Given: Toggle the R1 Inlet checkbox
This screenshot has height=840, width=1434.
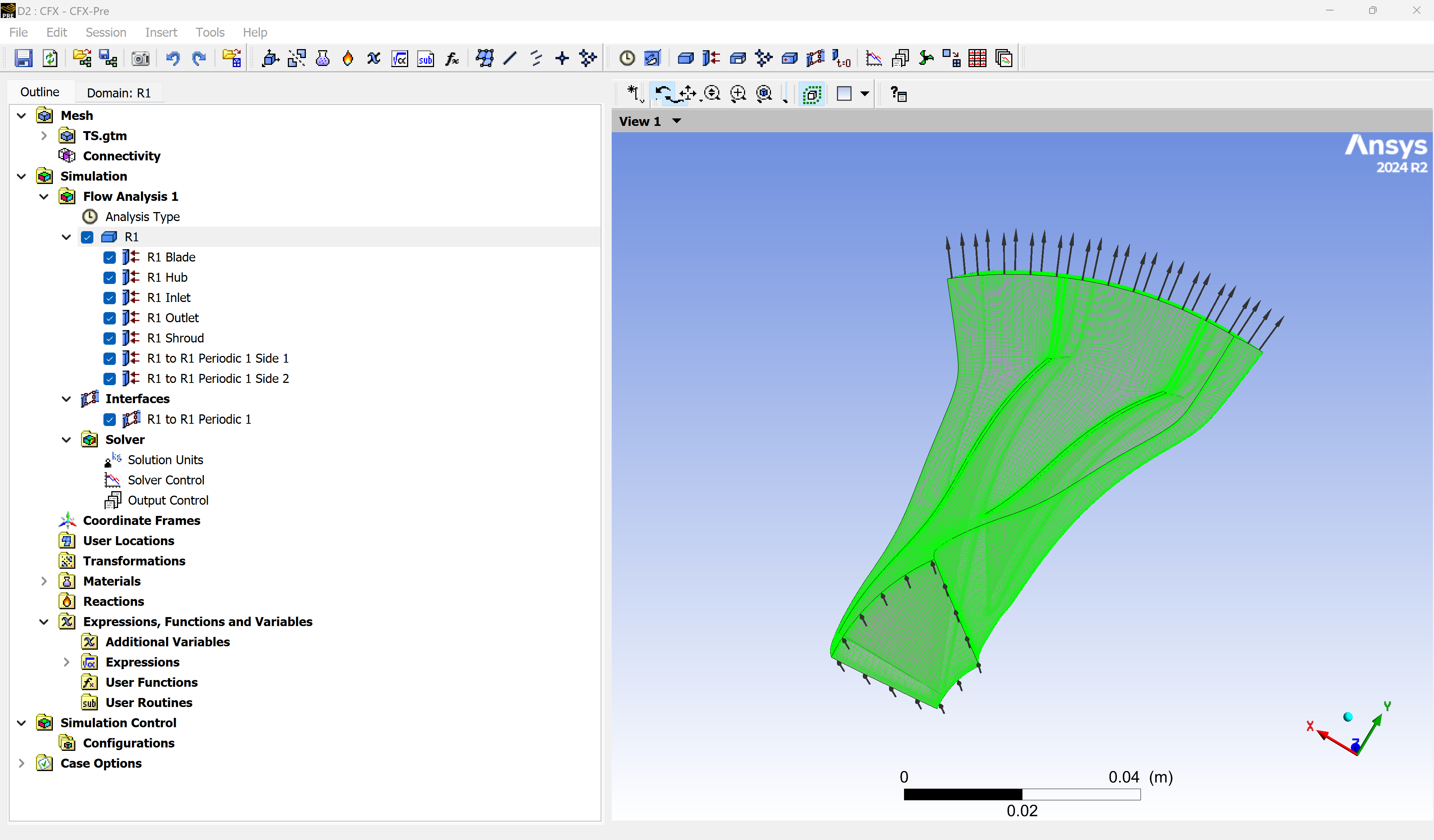Looking at the screenshot, I should pos(110,298).
